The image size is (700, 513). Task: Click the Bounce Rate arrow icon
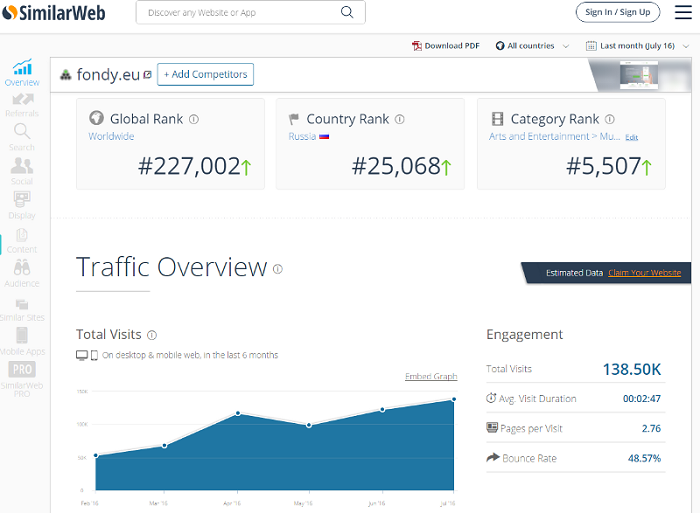492,457
